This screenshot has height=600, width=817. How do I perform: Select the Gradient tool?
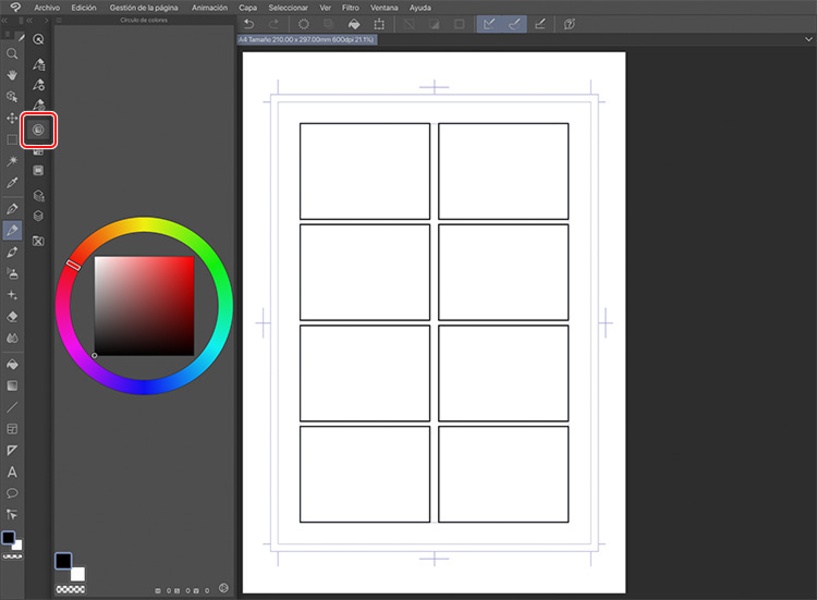[12, 385]
